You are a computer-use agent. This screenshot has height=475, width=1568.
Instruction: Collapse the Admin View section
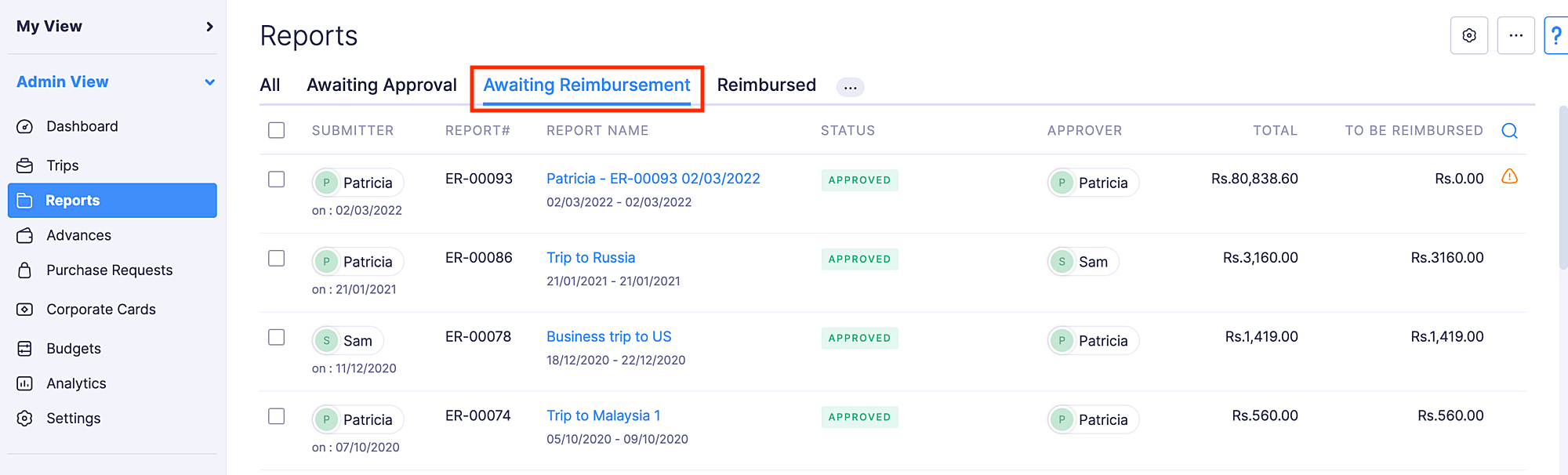point(209,81)
